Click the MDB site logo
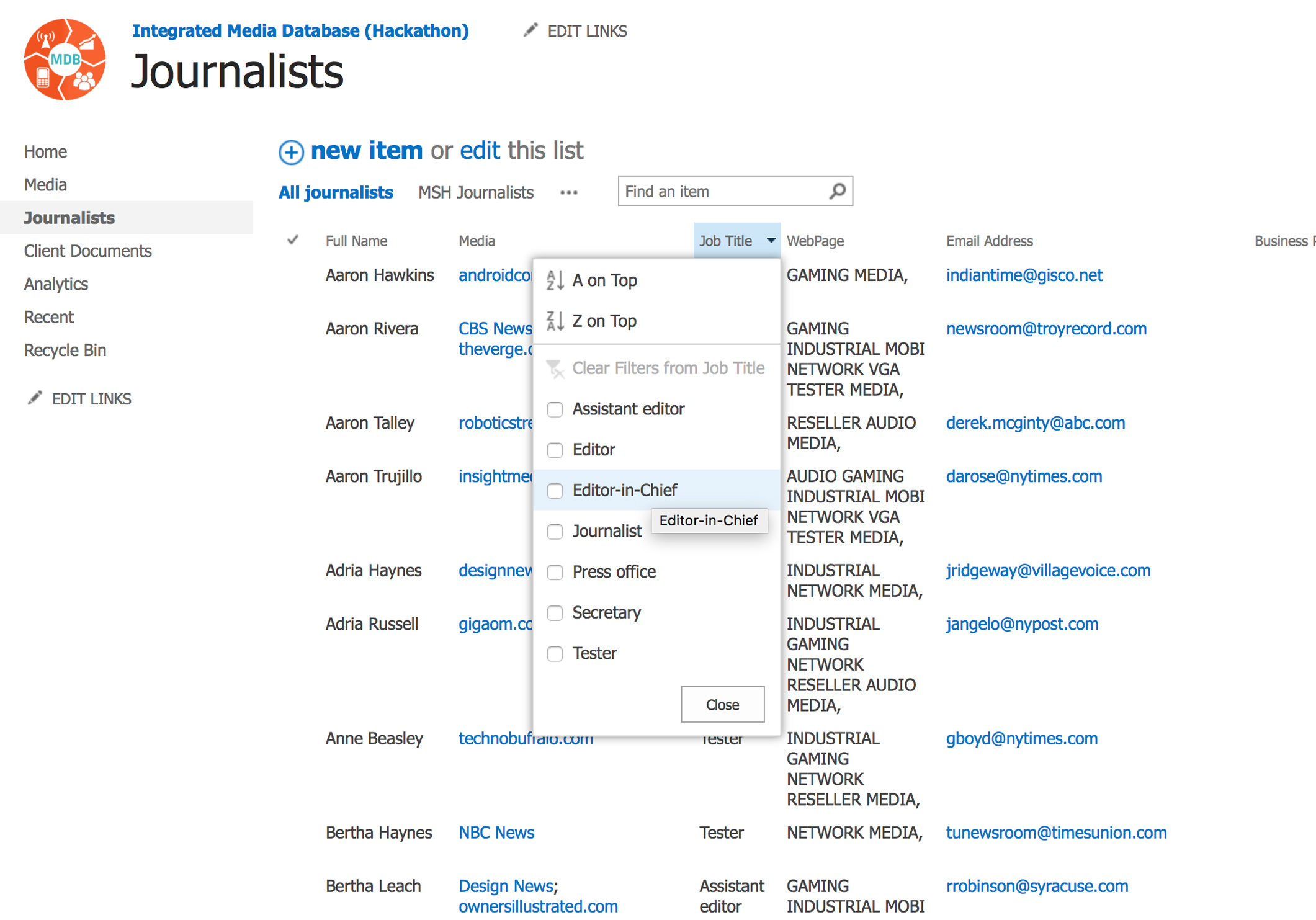Viewport: 1316px width, 920px height. [x=65, y=60]
